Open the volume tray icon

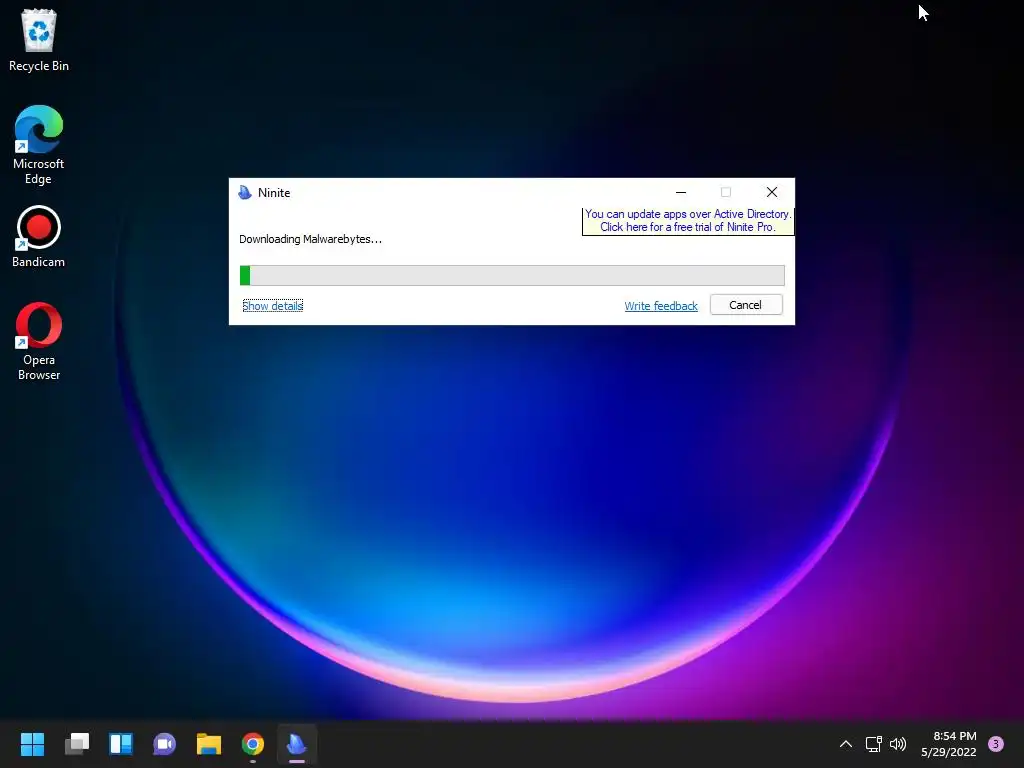898,744
